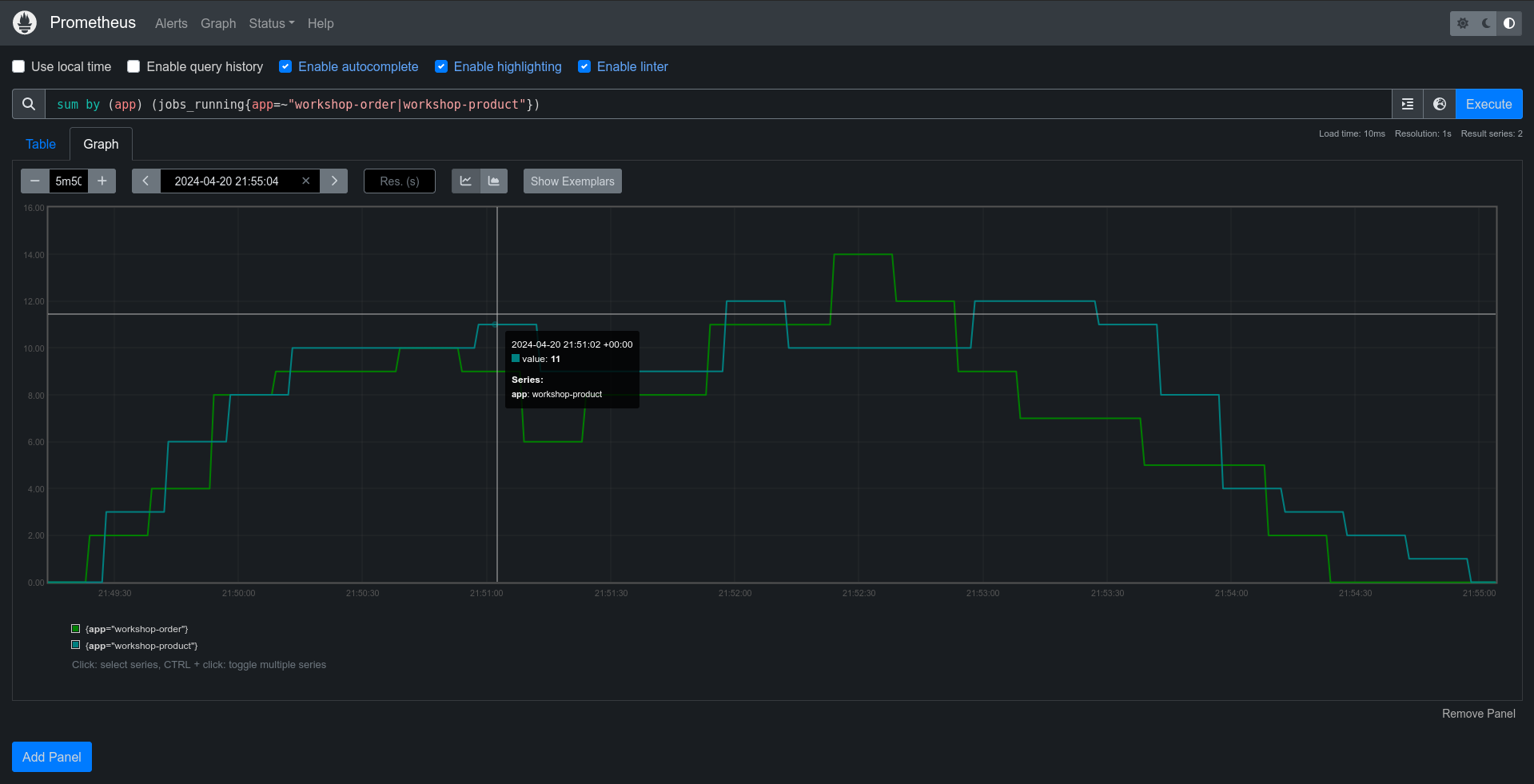The image size is (1534, 784).
Task: Select the {app="workshop-order"} legend series
Action: (137, 629)
